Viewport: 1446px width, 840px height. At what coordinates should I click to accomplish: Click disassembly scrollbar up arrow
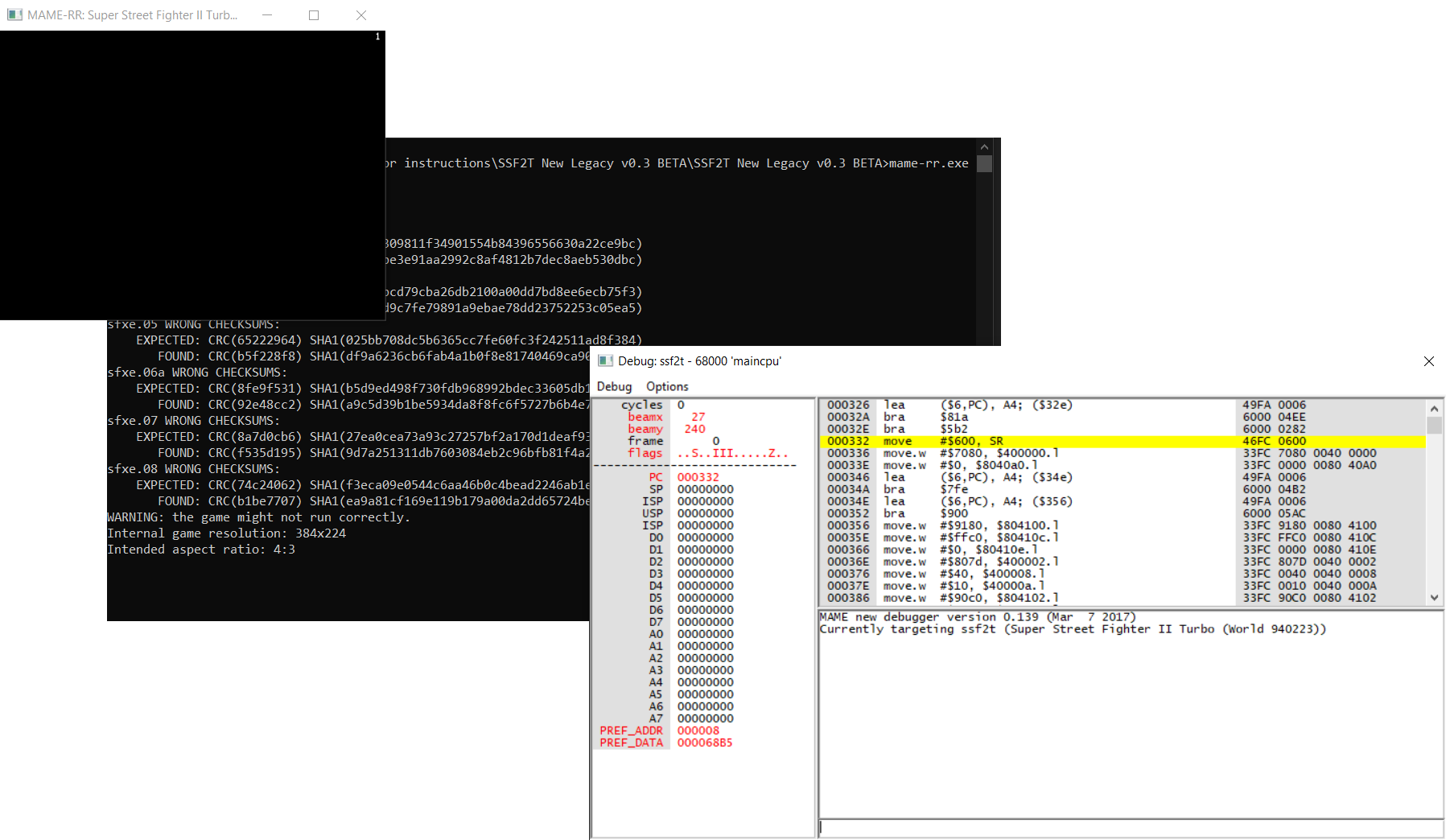pos(1434,408)
